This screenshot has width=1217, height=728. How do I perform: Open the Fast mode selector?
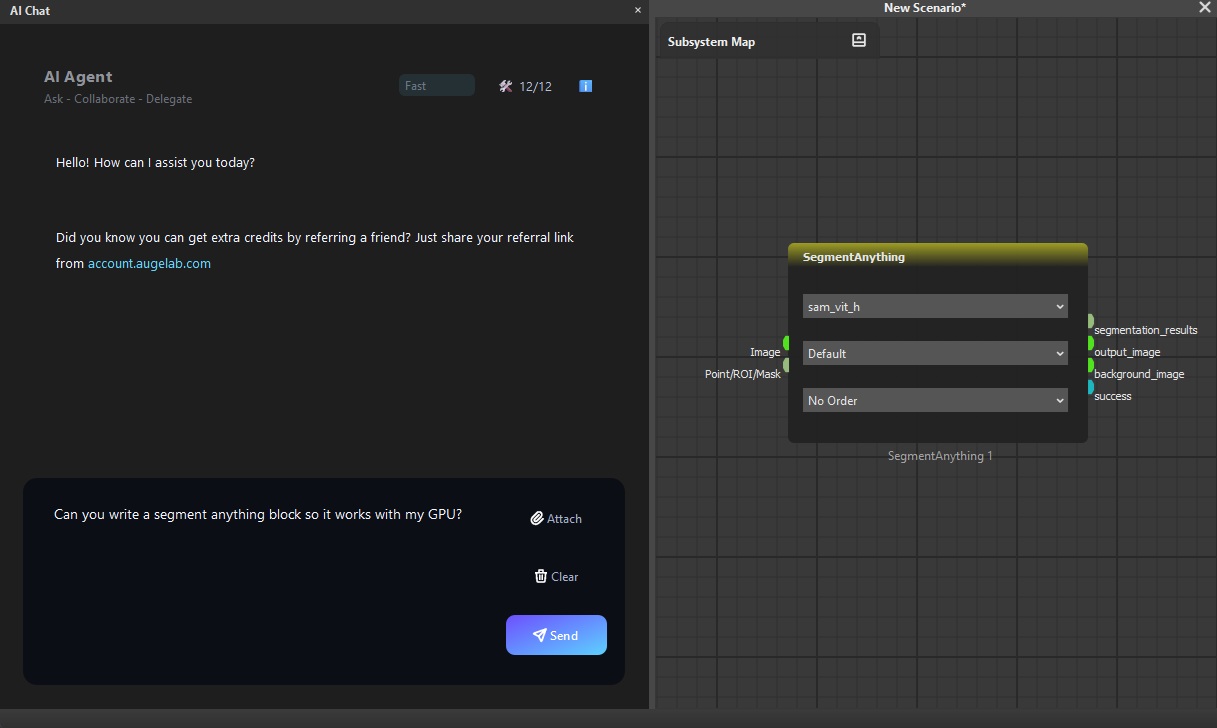(436, 86)
